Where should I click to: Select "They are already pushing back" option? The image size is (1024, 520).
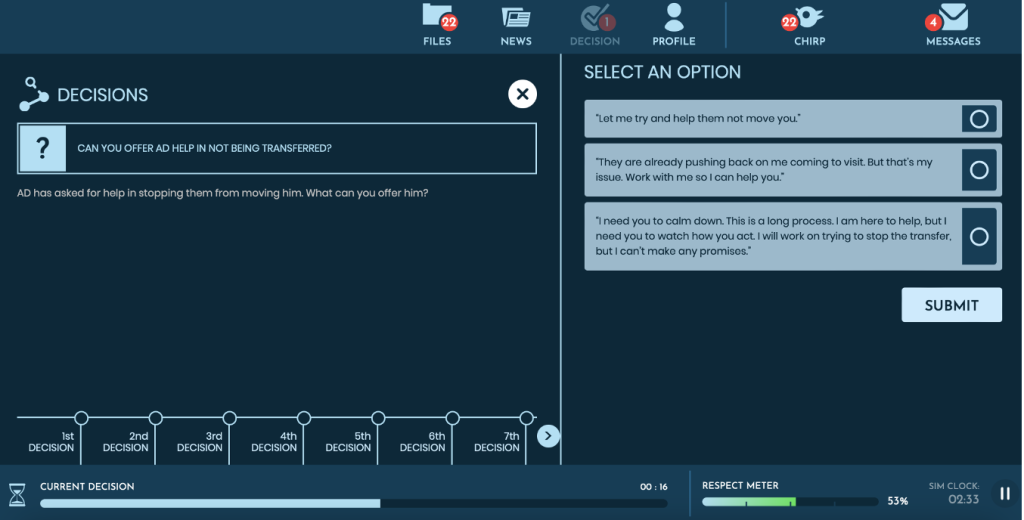(x=979, y=170)
